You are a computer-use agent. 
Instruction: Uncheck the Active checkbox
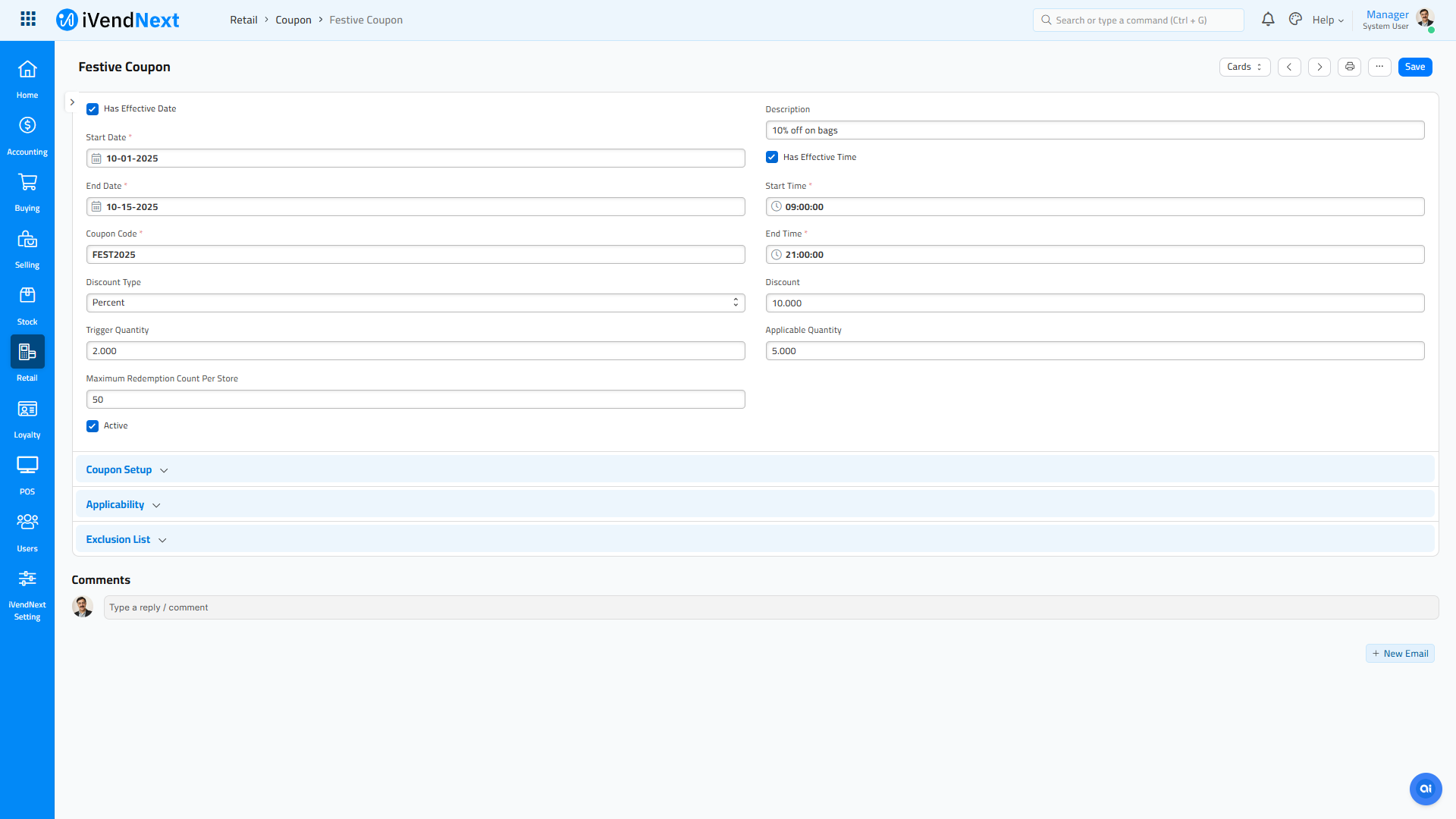93,426
